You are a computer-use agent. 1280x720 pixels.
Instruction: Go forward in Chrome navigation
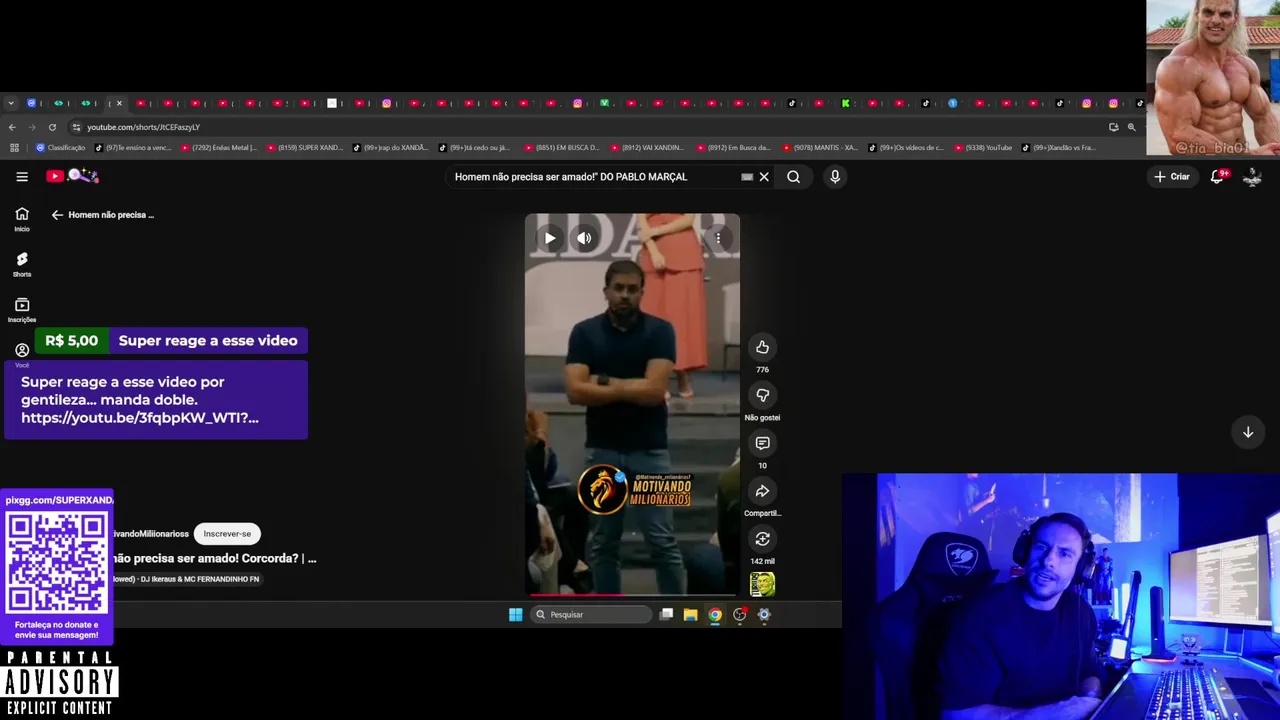[x=32, y=127]
